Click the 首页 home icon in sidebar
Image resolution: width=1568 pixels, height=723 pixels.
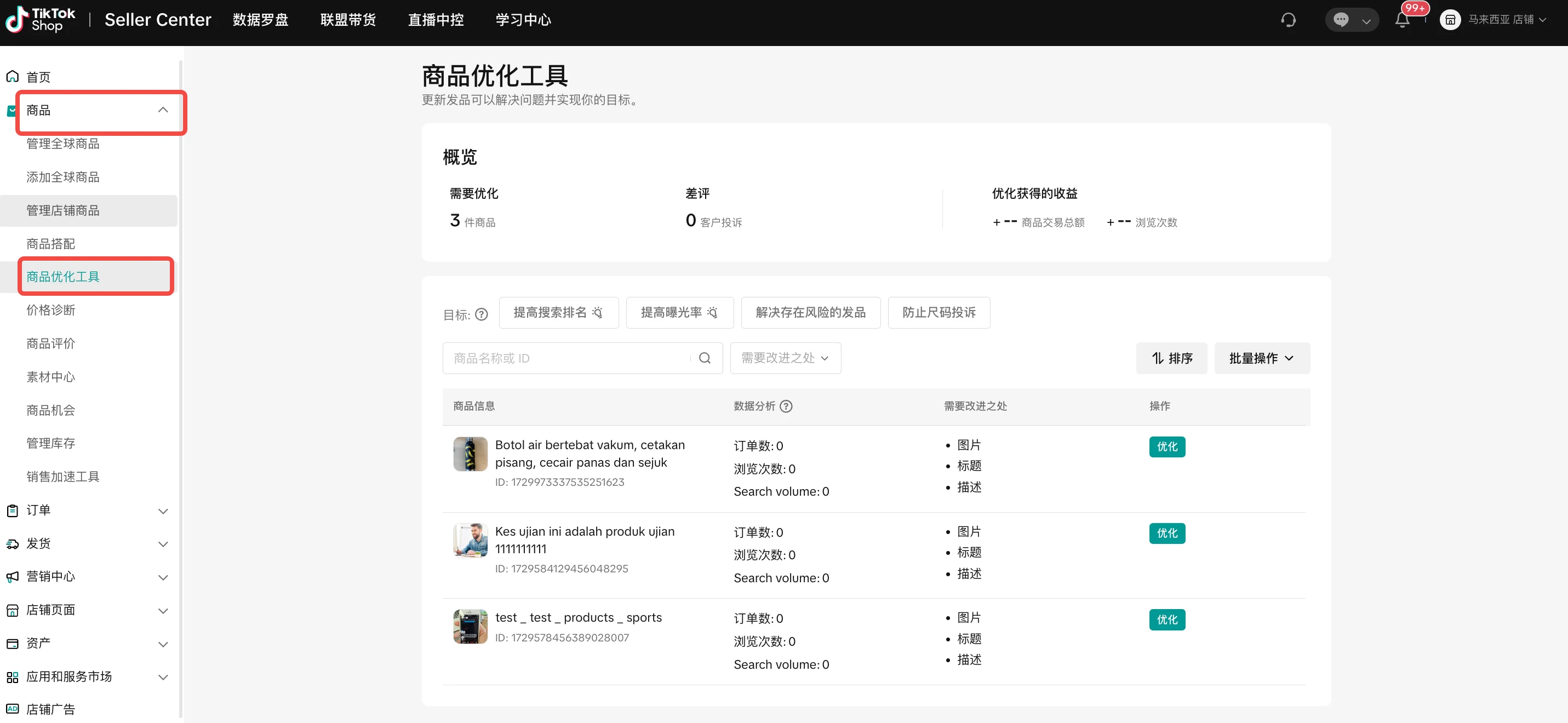(x=12, y=77)
